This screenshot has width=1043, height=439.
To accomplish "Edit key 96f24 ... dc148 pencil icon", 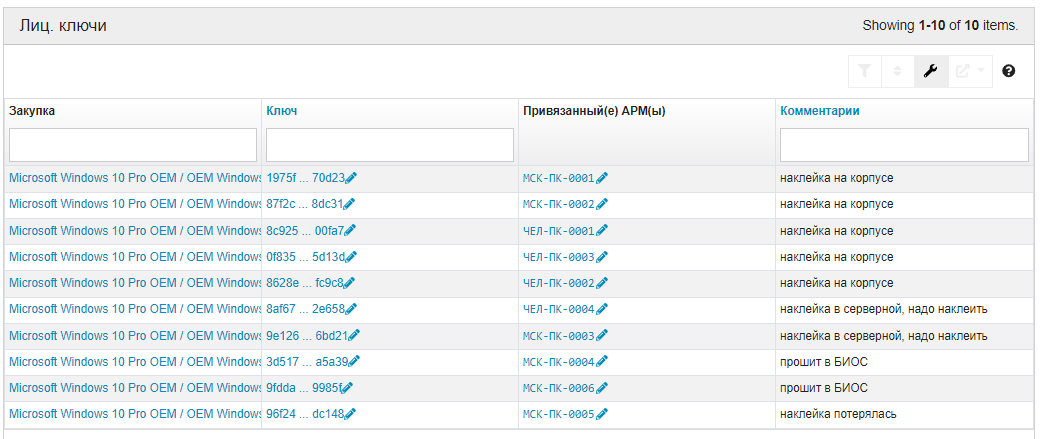I will click(350, 414).
